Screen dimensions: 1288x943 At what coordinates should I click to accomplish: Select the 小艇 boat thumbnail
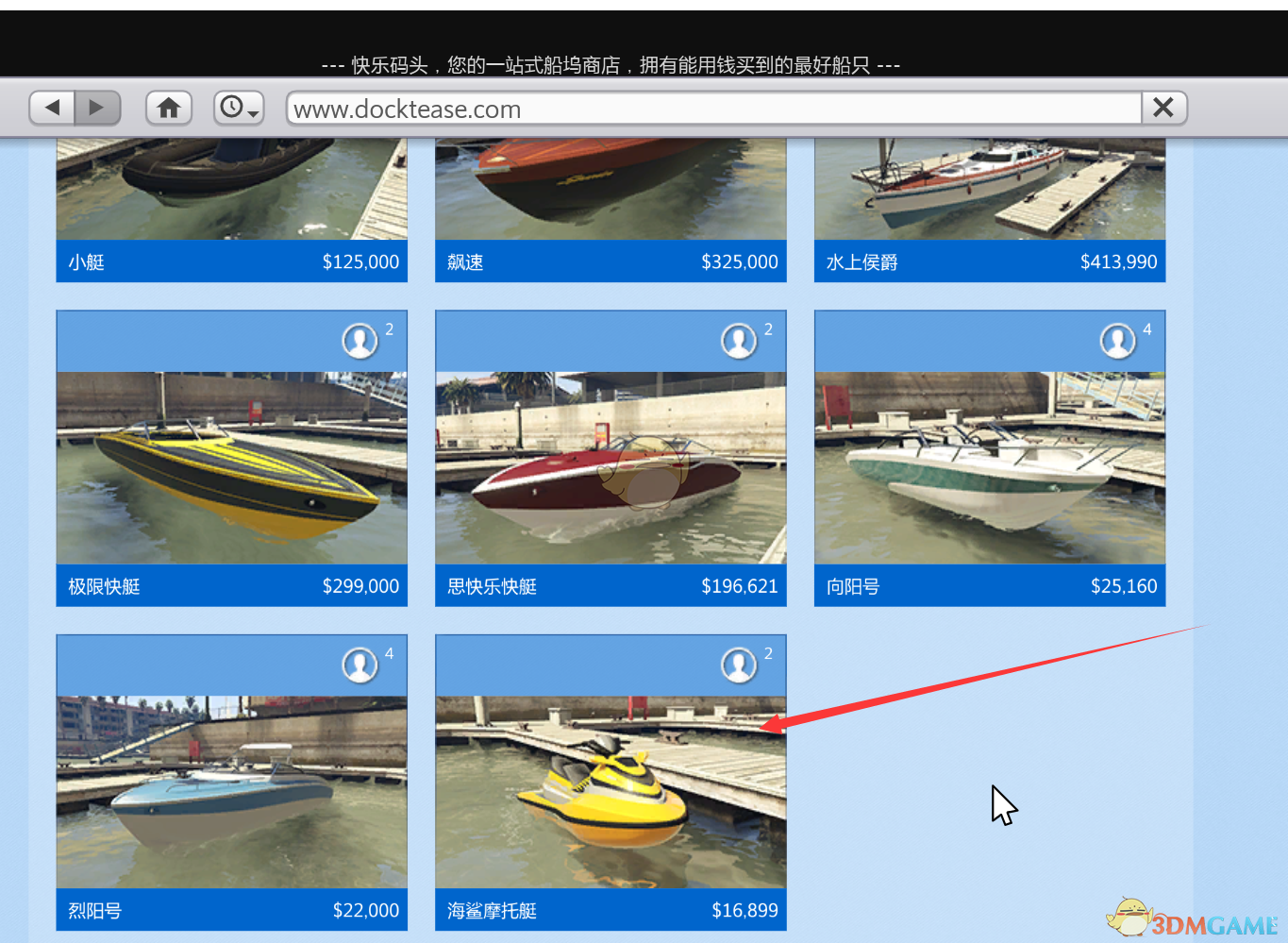pyautogui.click(x=232, y=189)
